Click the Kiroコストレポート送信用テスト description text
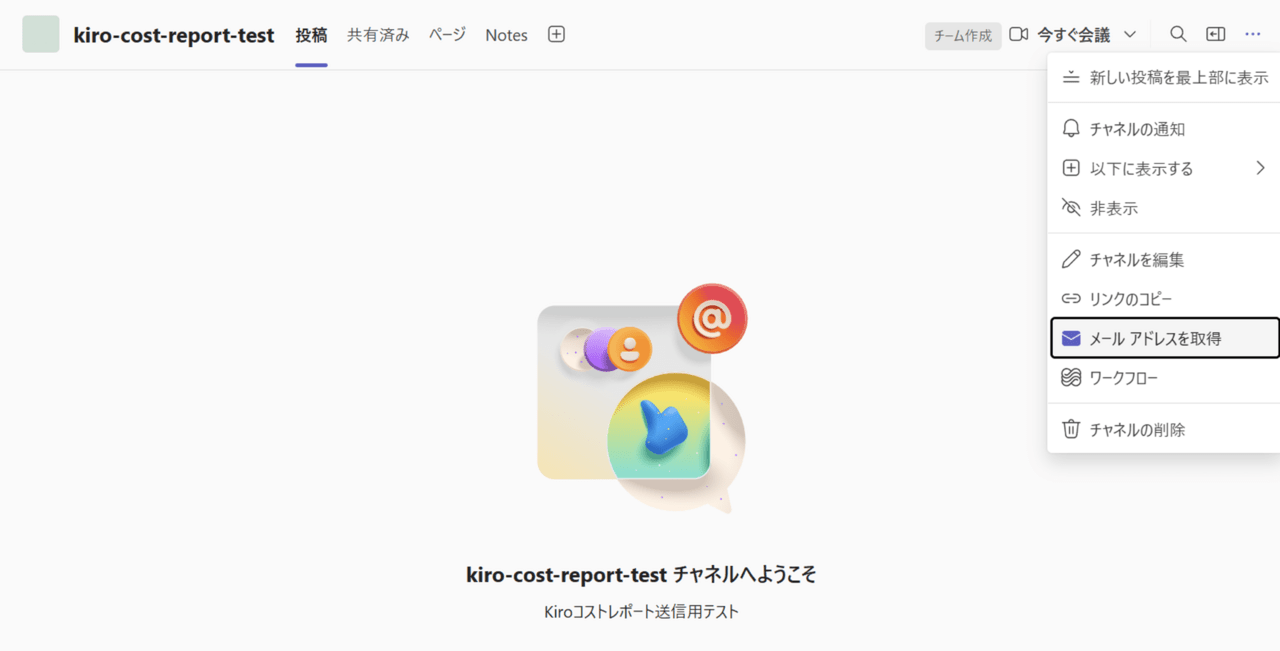1280x651 pixels. pyautogui.click(x=641, y=611)
